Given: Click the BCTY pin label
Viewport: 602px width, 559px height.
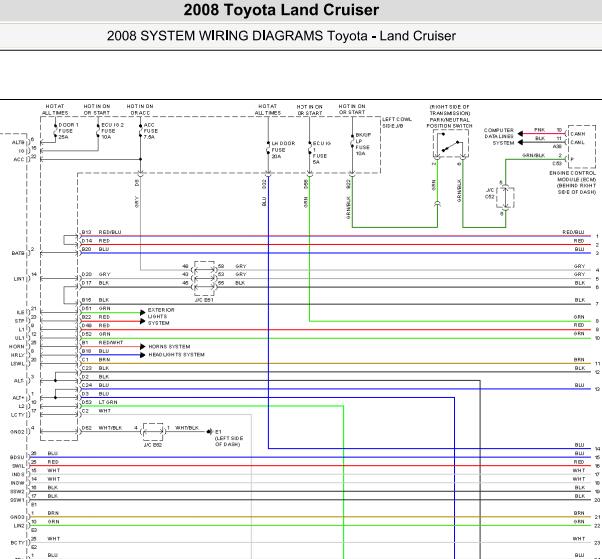Looking at the screenshot, I should click(18, 543).
